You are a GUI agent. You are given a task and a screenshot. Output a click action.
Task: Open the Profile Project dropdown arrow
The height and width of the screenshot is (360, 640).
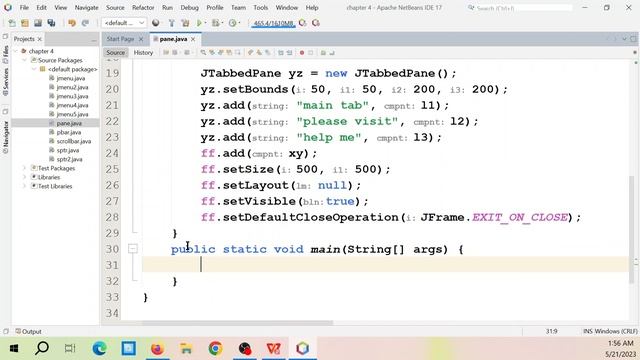tap(239, 23)
